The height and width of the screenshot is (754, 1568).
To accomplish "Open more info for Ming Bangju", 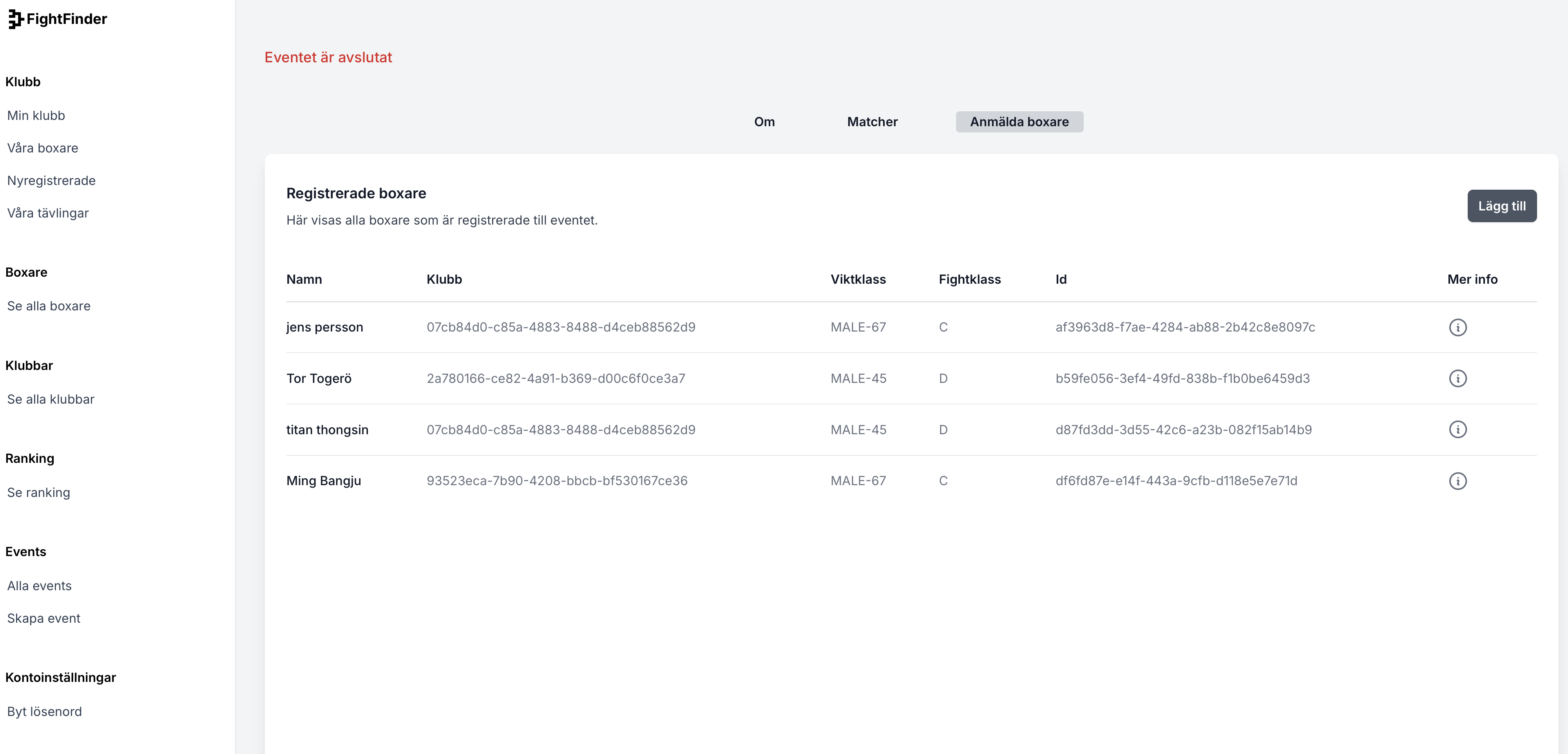I will click(x=1457, y=480).
